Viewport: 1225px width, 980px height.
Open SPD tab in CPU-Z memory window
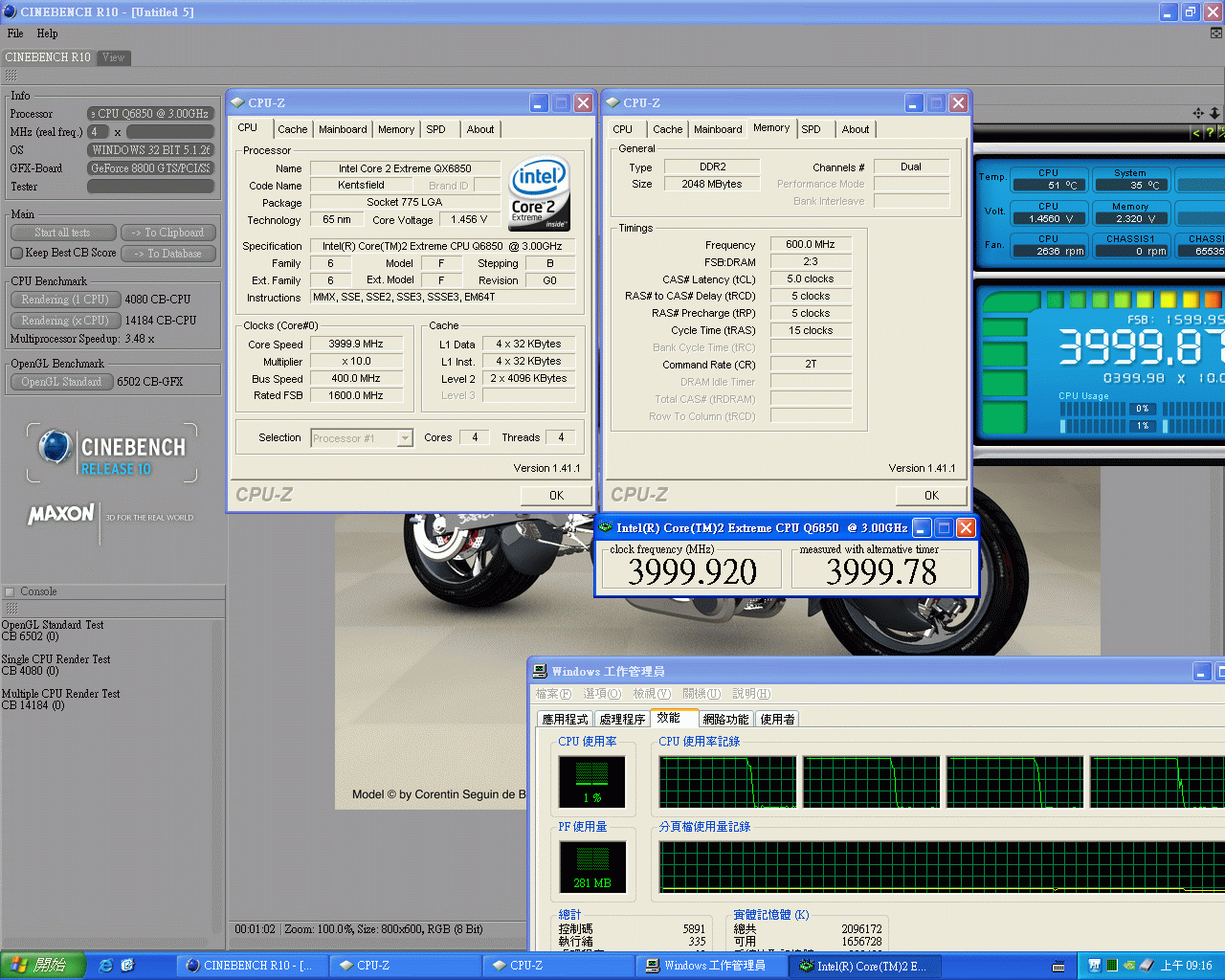812,129
